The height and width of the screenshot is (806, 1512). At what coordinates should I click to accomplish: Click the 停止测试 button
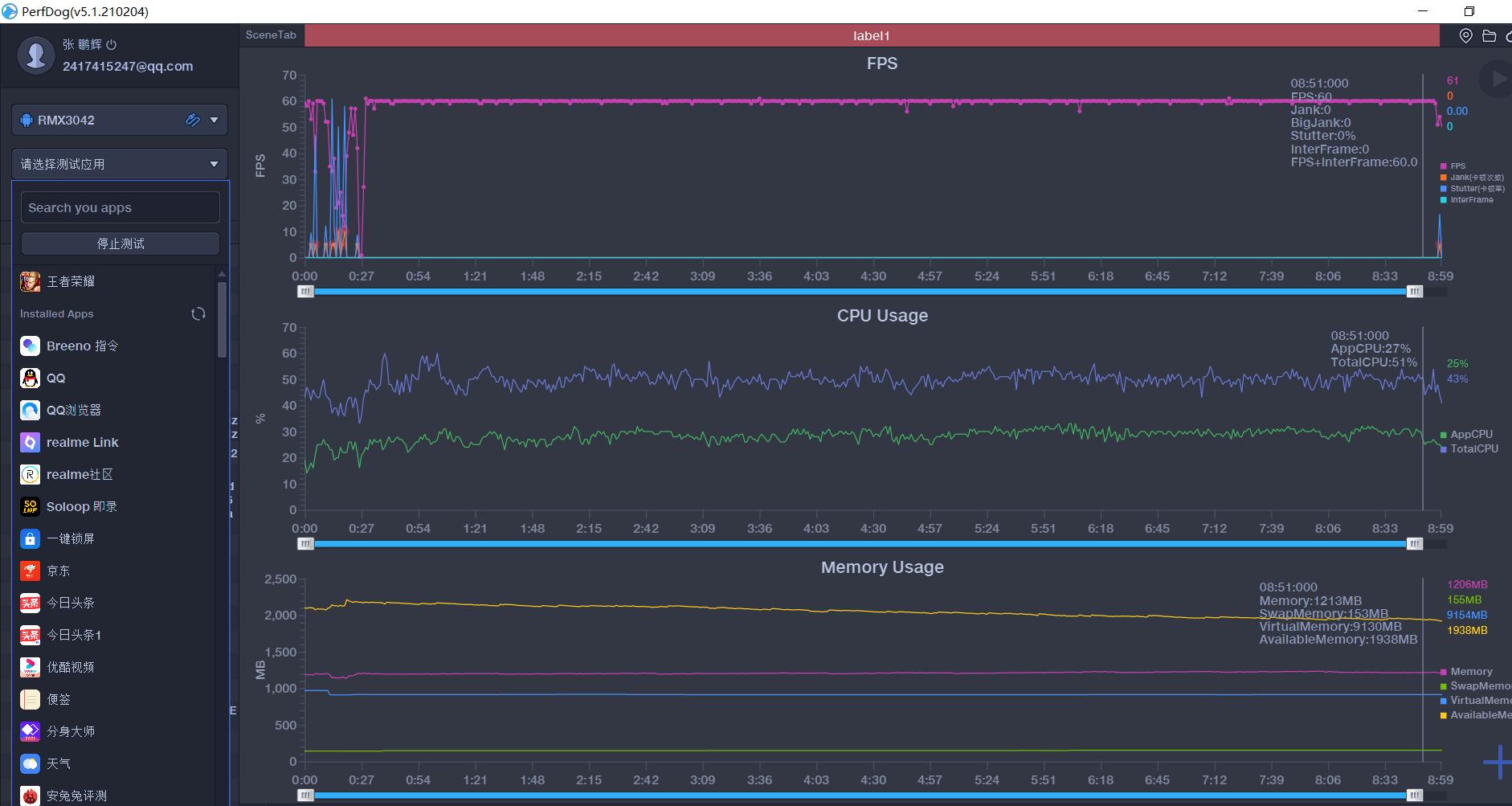pos(121,243)
